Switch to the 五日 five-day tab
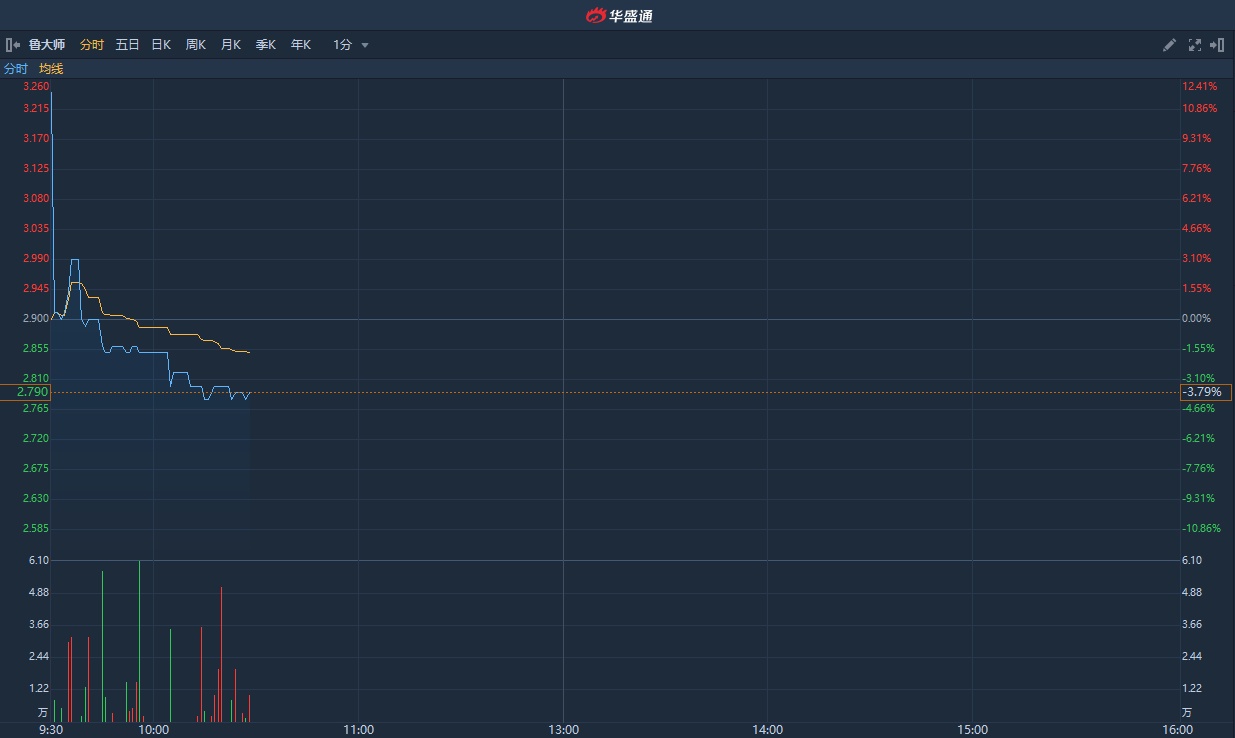This screenshot has width=1235, height=738. (127, 45)
